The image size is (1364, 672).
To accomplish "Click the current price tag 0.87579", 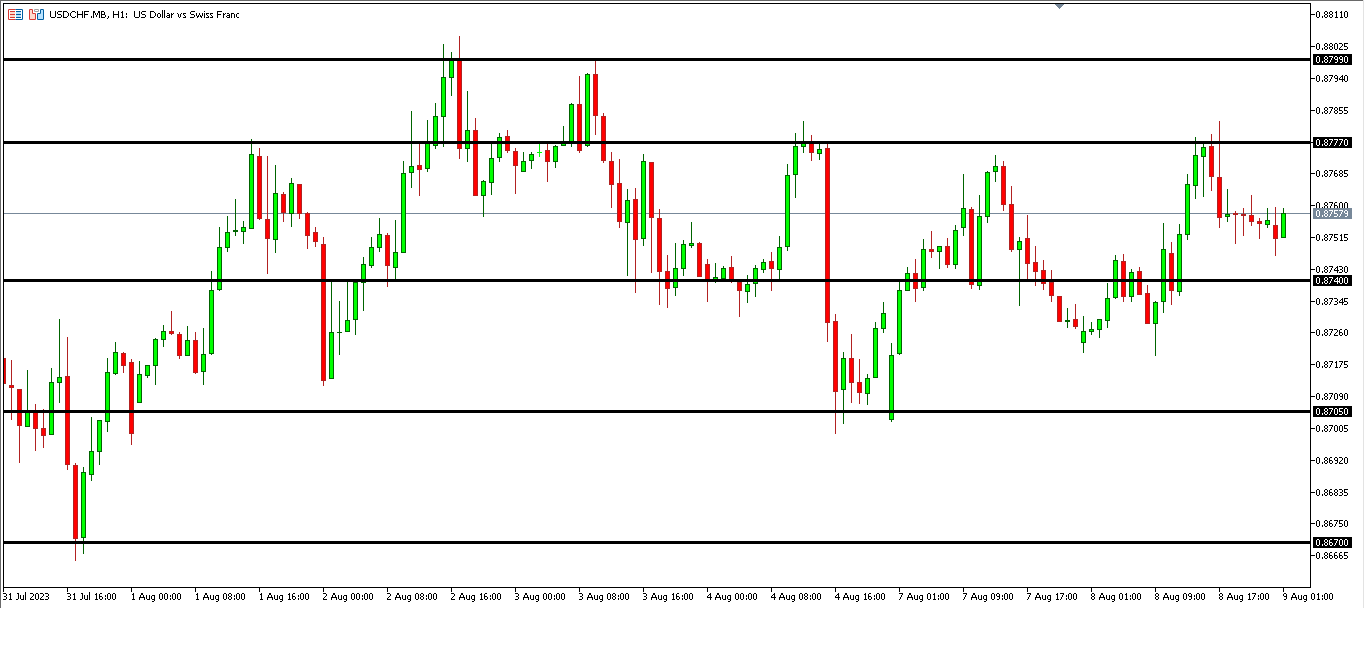I will point(1333,214).
